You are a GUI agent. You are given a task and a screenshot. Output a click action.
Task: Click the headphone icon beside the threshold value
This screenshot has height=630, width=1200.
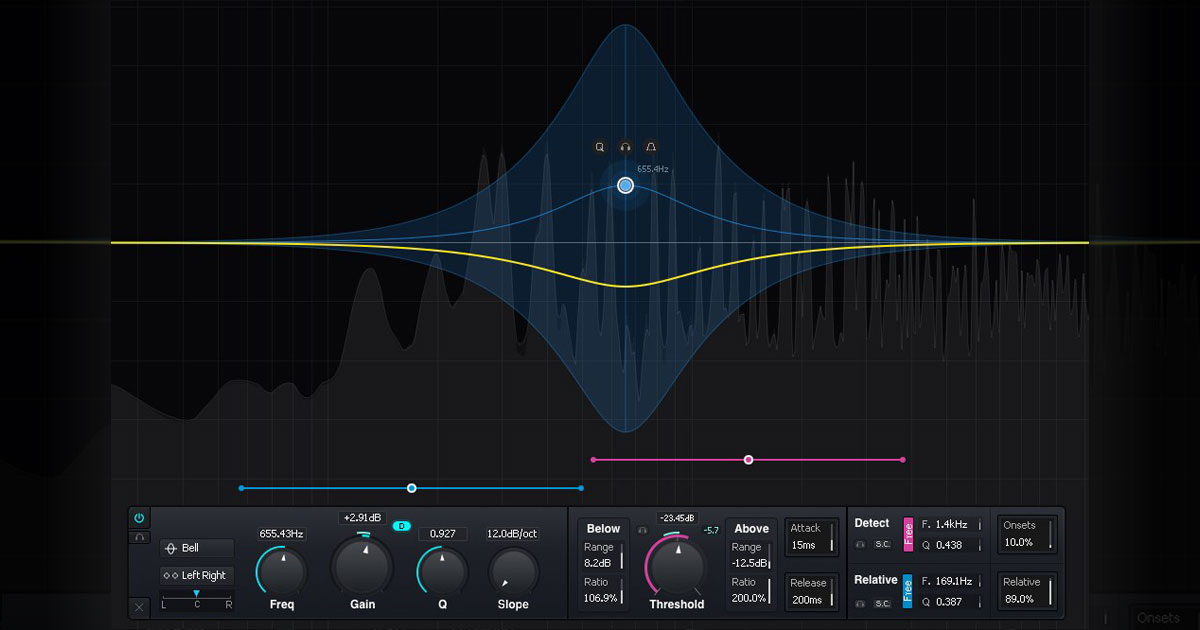[x=643, y=529]
